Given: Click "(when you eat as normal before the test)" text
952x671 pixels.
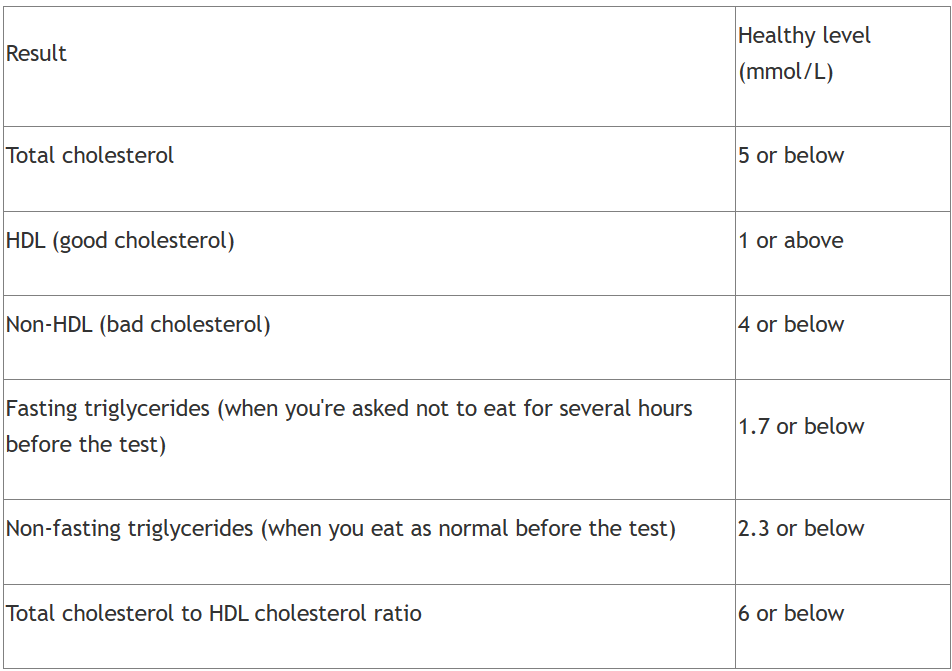Looking at the screenshot, I should (468, 528).
